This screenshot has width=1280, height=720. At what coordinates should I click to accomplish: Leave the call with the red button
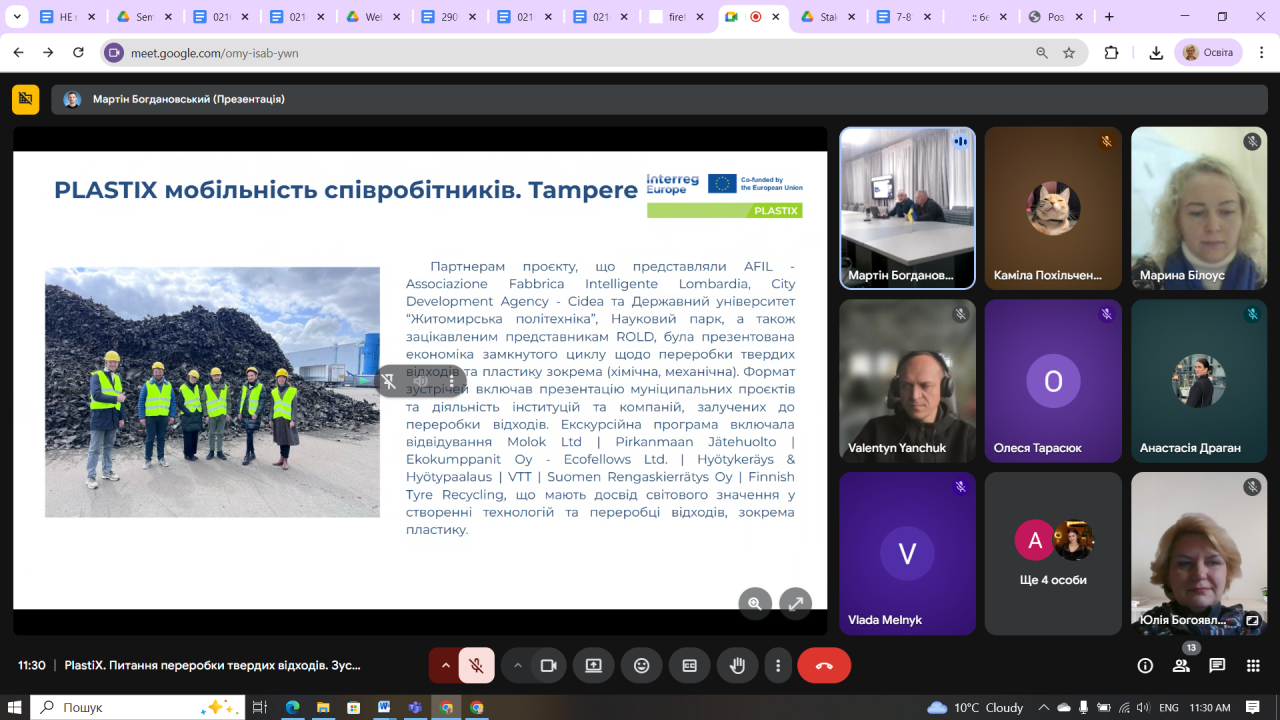click(824, 666)
